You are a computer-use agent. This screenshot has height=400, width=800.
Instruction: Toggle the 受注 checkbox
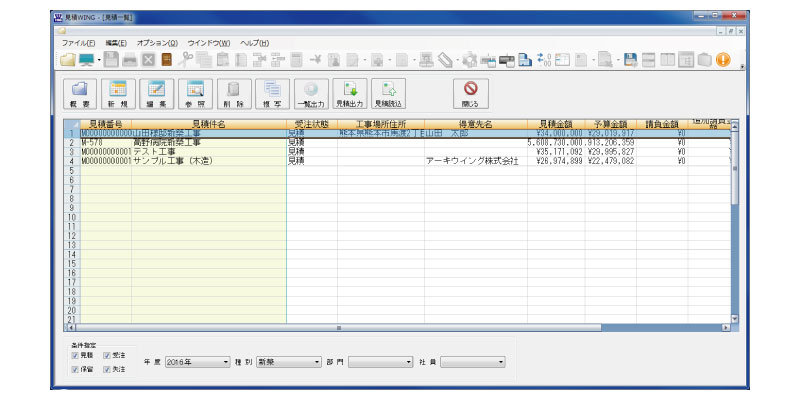point(106,355)
